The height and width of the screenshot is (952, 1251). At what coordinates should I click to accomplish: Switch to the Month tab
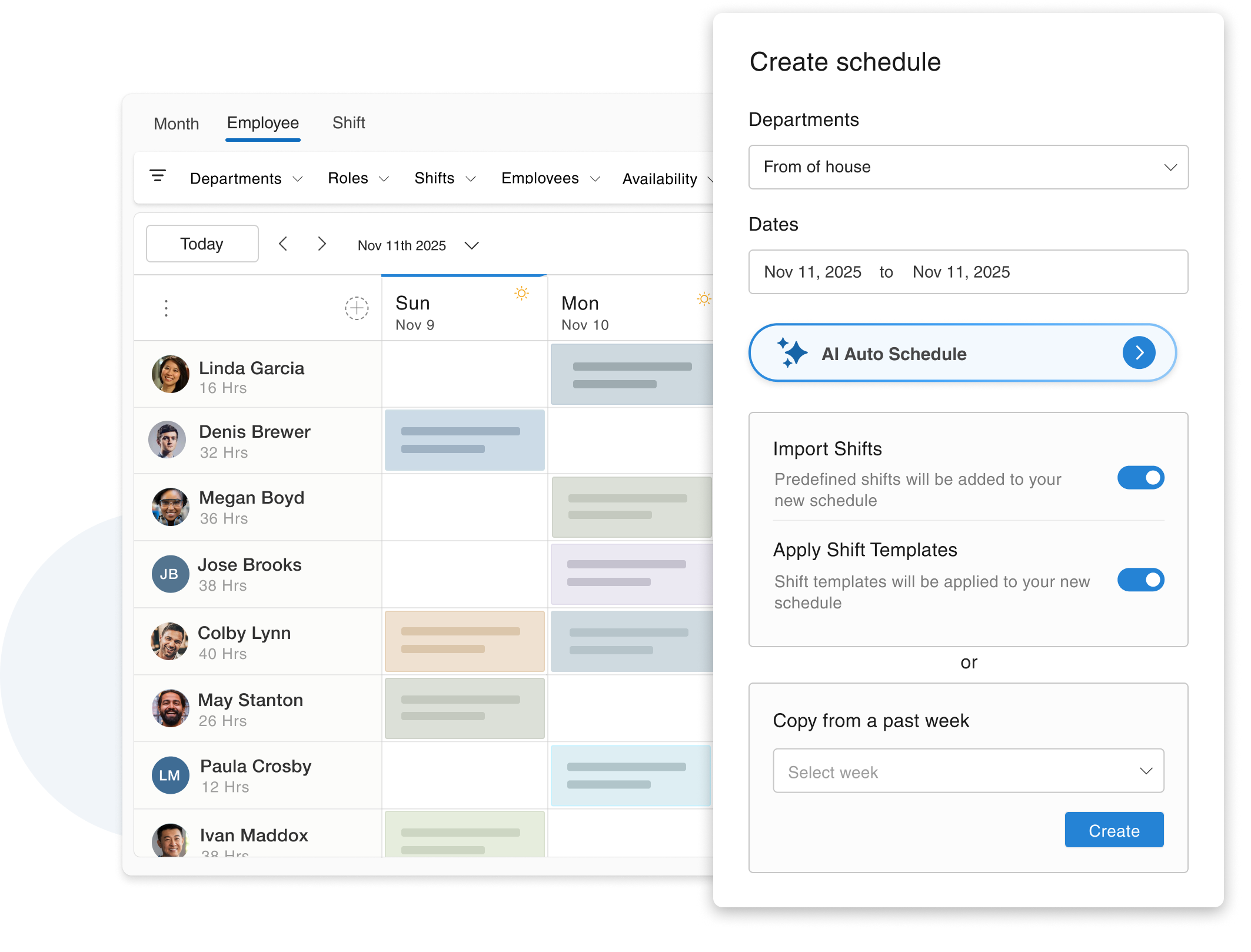pyautogui.click(x=176, y=124)
